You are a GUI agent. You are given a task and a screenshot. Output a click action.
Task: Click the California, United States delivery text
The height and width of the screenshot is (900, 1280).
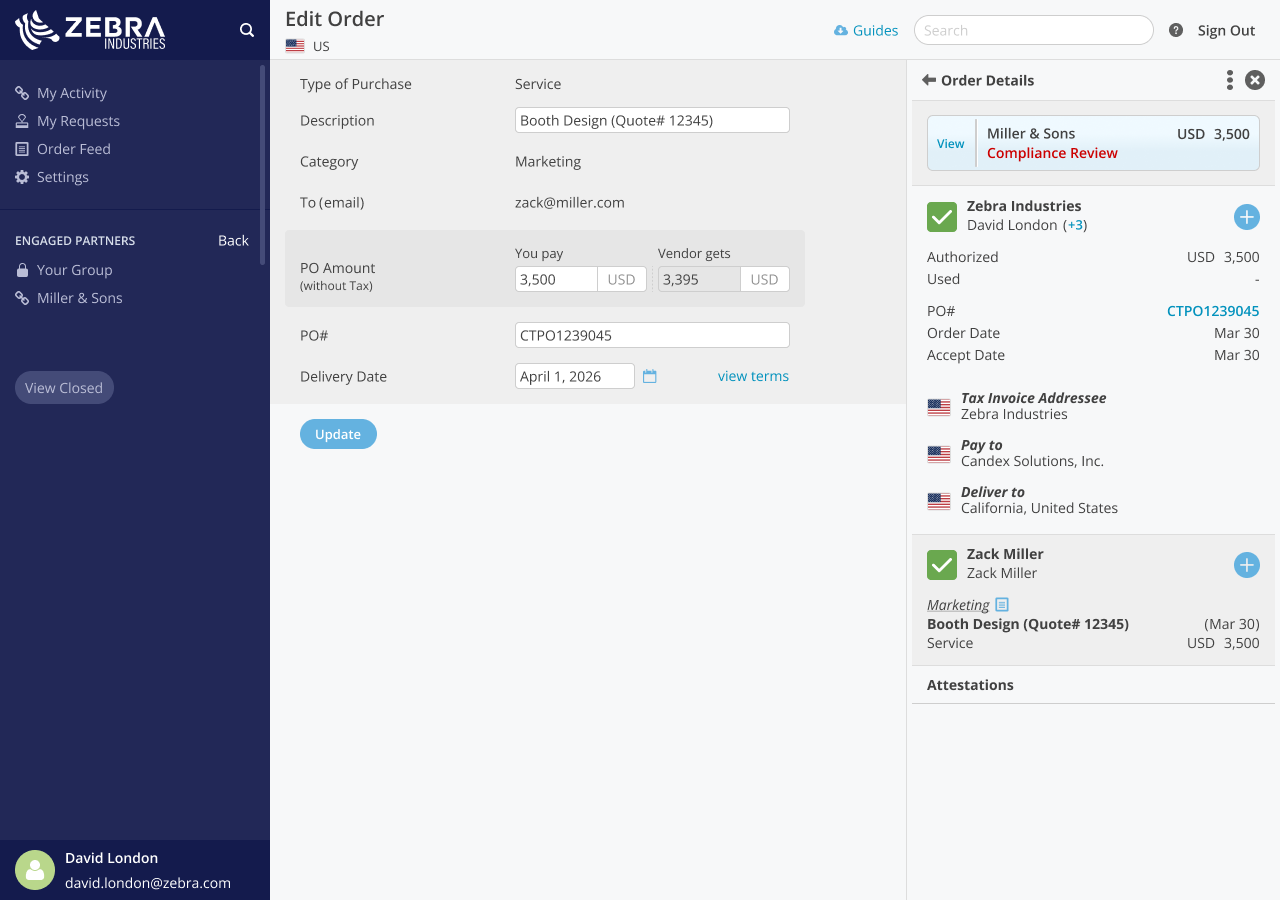1039,508
